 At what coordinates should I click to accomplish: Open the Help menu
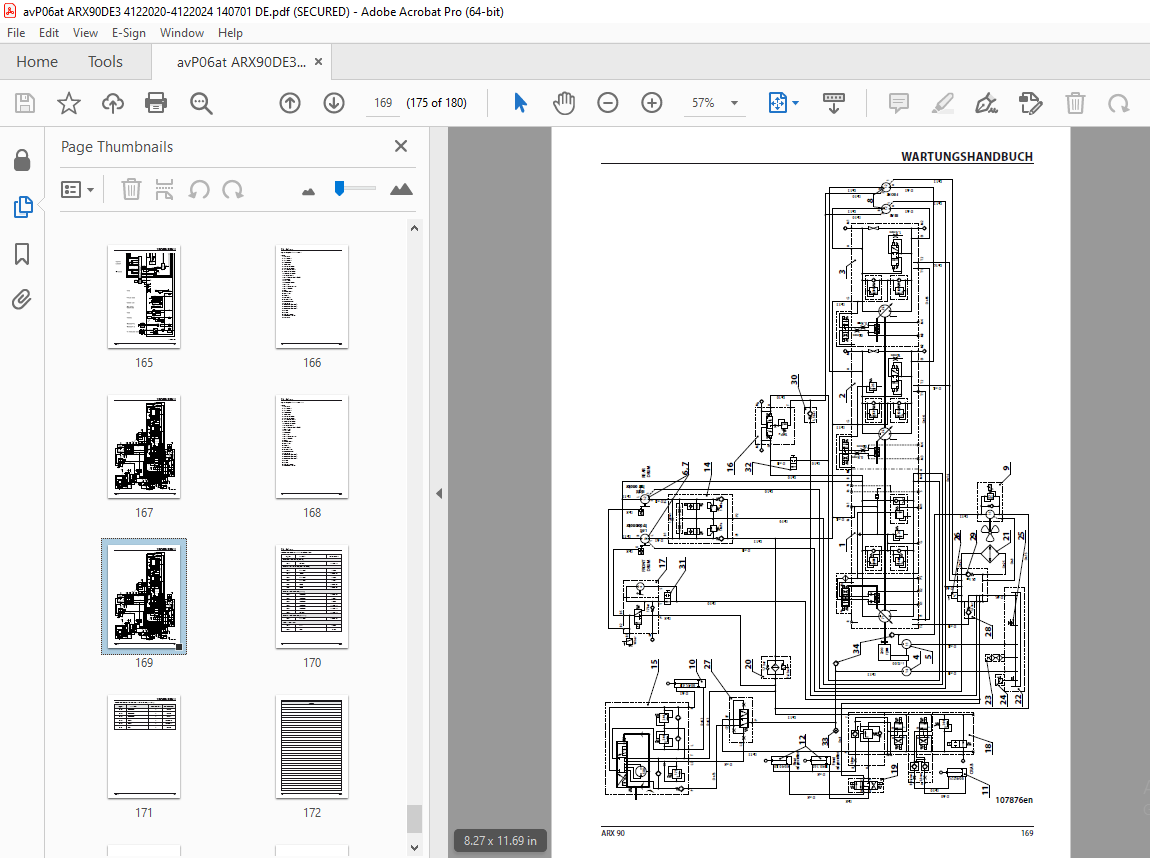coord(230,33)
